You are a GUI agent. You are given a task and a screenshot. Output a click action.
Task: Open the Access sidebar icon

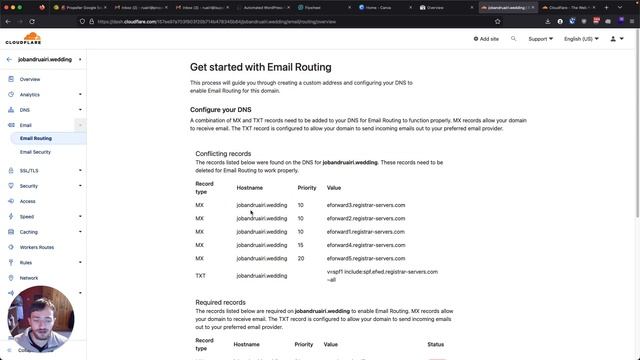point(11,201)
